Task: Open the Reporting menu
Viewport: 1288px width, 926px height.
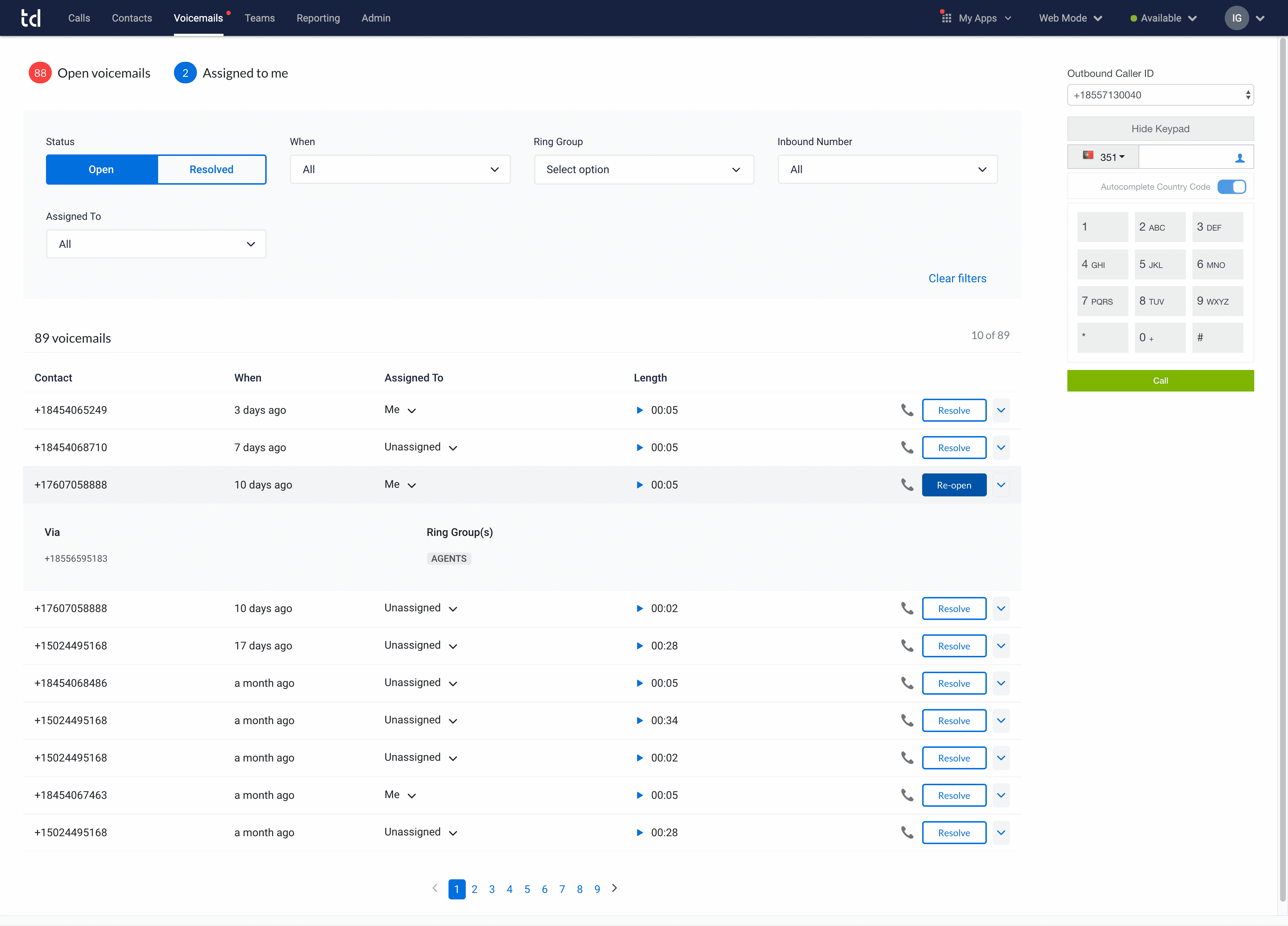Action: pyautogui.click(x=318, y=18)
